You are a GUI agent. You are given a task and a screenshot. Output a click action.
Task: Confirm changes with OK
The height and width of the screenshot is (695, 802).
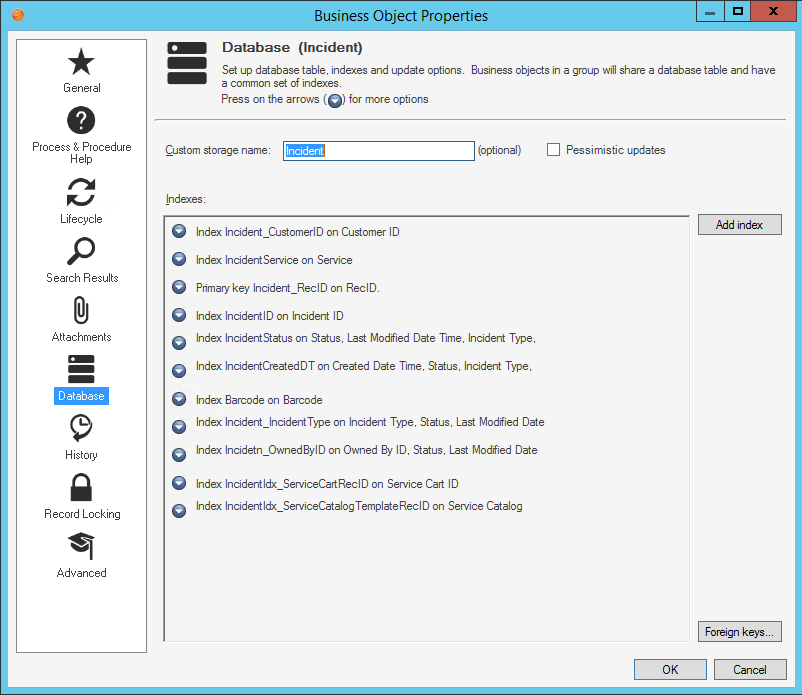coord(669,669)
